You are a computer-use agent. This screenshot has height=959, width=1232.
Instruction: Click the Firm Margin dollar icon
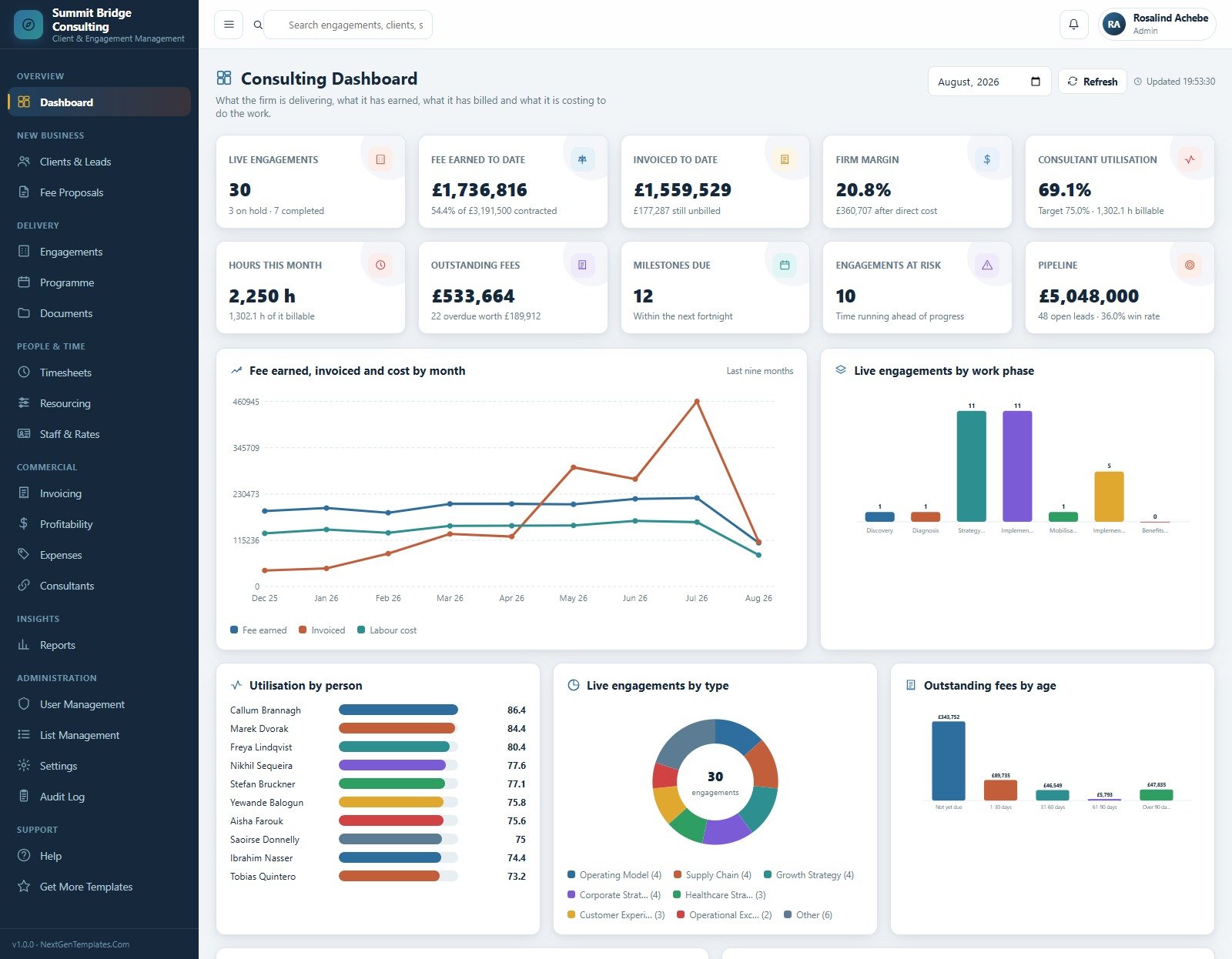(987, 159)
